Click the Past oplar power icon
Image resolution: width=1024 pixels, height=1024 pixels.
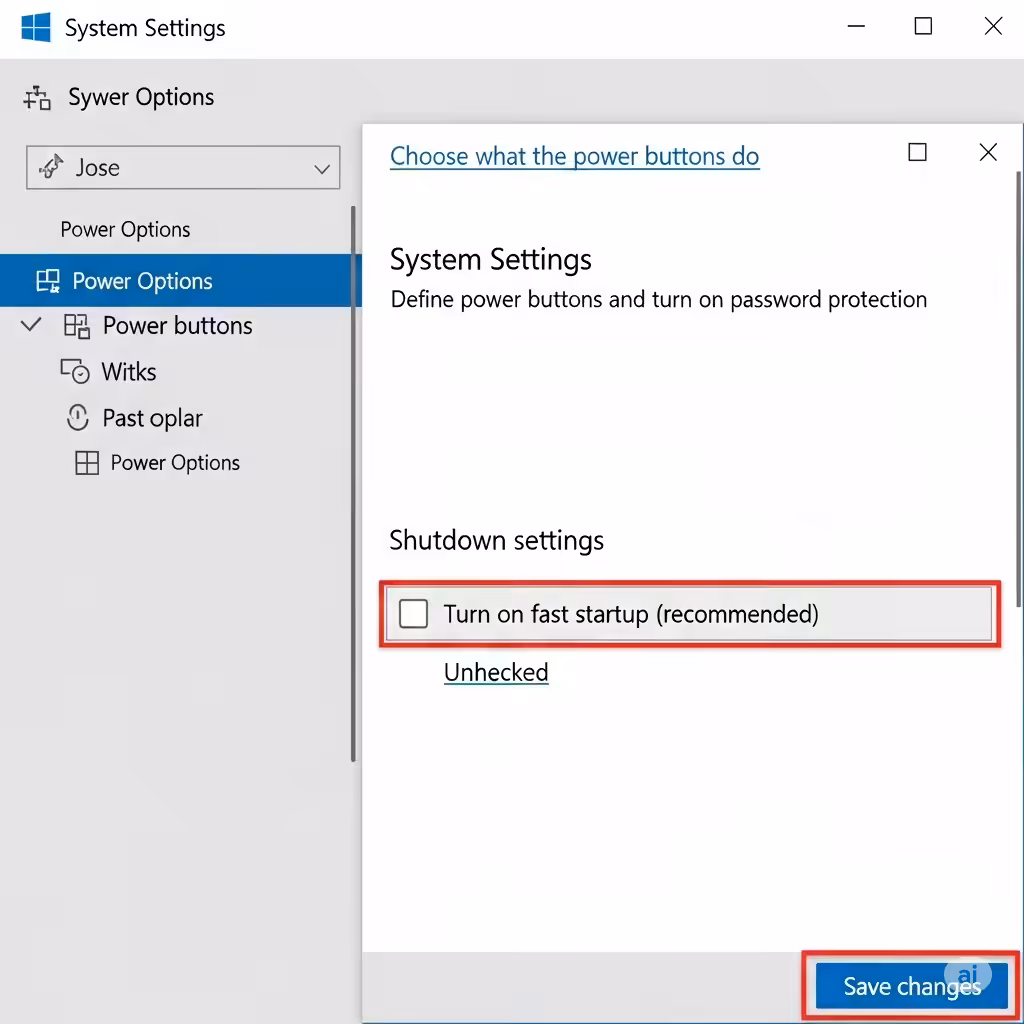(78, 417)
